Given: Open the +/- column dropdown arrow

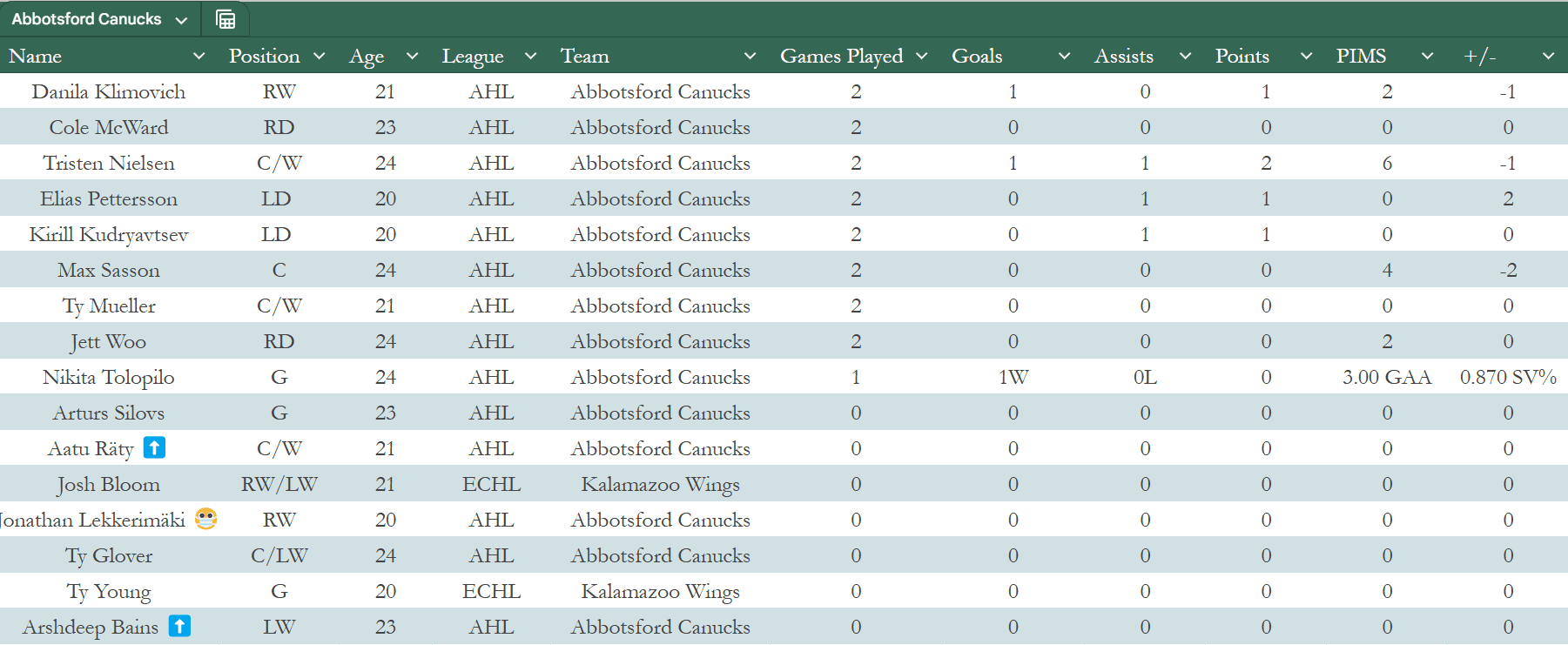Looking at the screenshot, I should (1548, 56).
